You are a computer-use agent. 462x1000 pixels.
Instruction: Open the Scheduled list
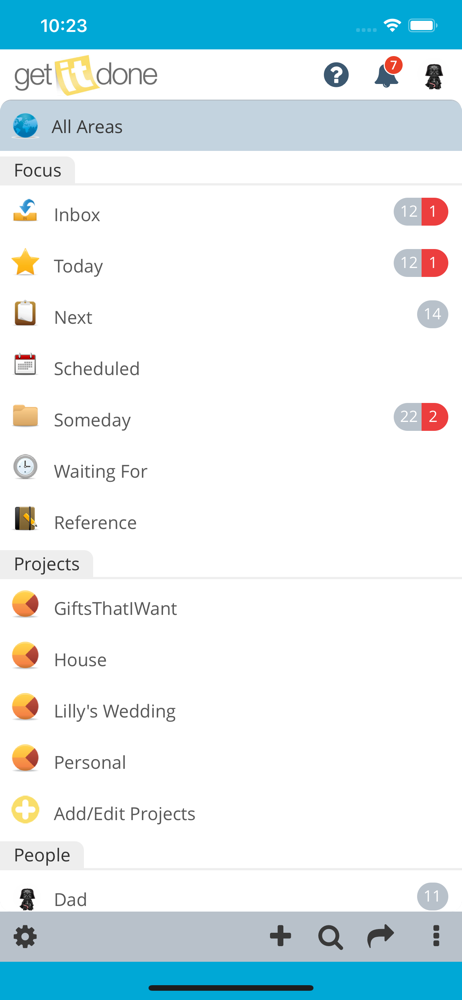pos(231,368)
